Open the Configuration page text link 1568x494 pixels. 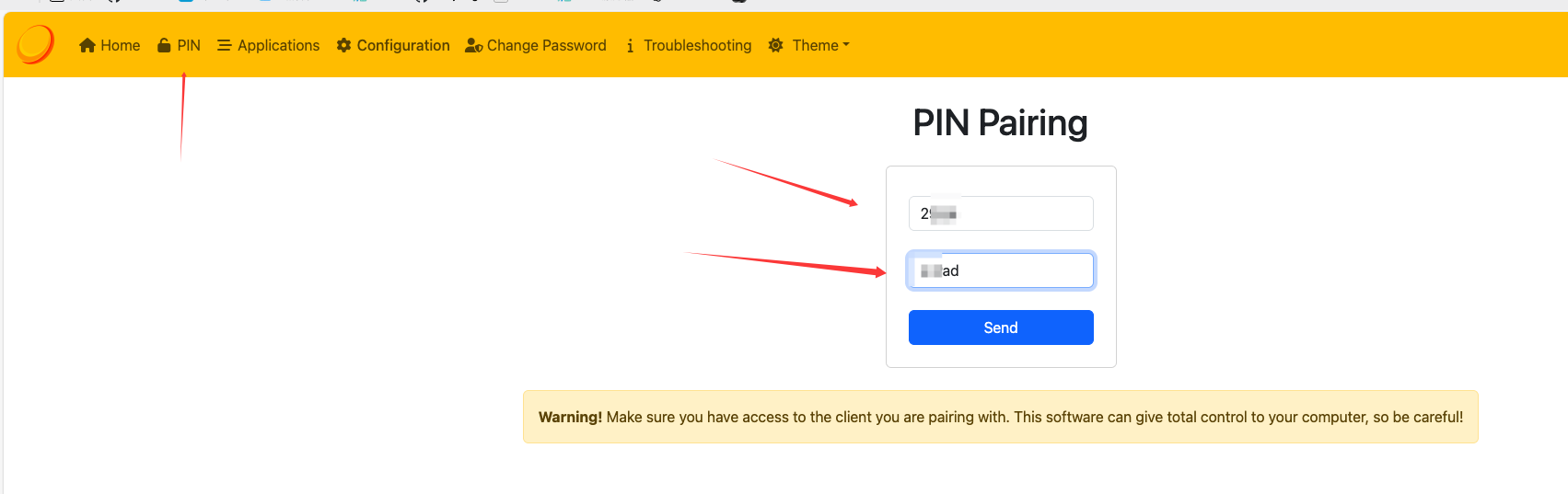tap(403, 45)
